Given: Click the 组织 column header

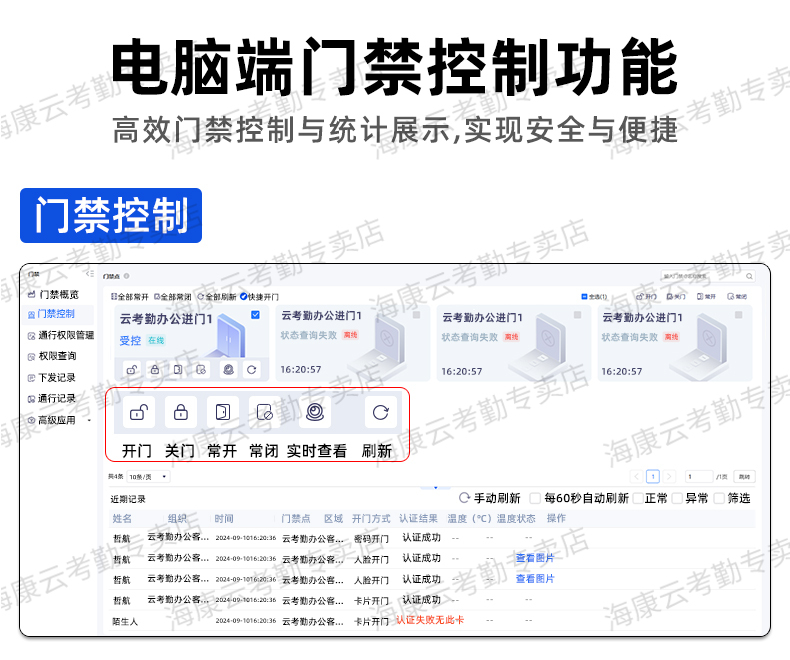Looking at the screenshot, I should [x=177, y=518].
